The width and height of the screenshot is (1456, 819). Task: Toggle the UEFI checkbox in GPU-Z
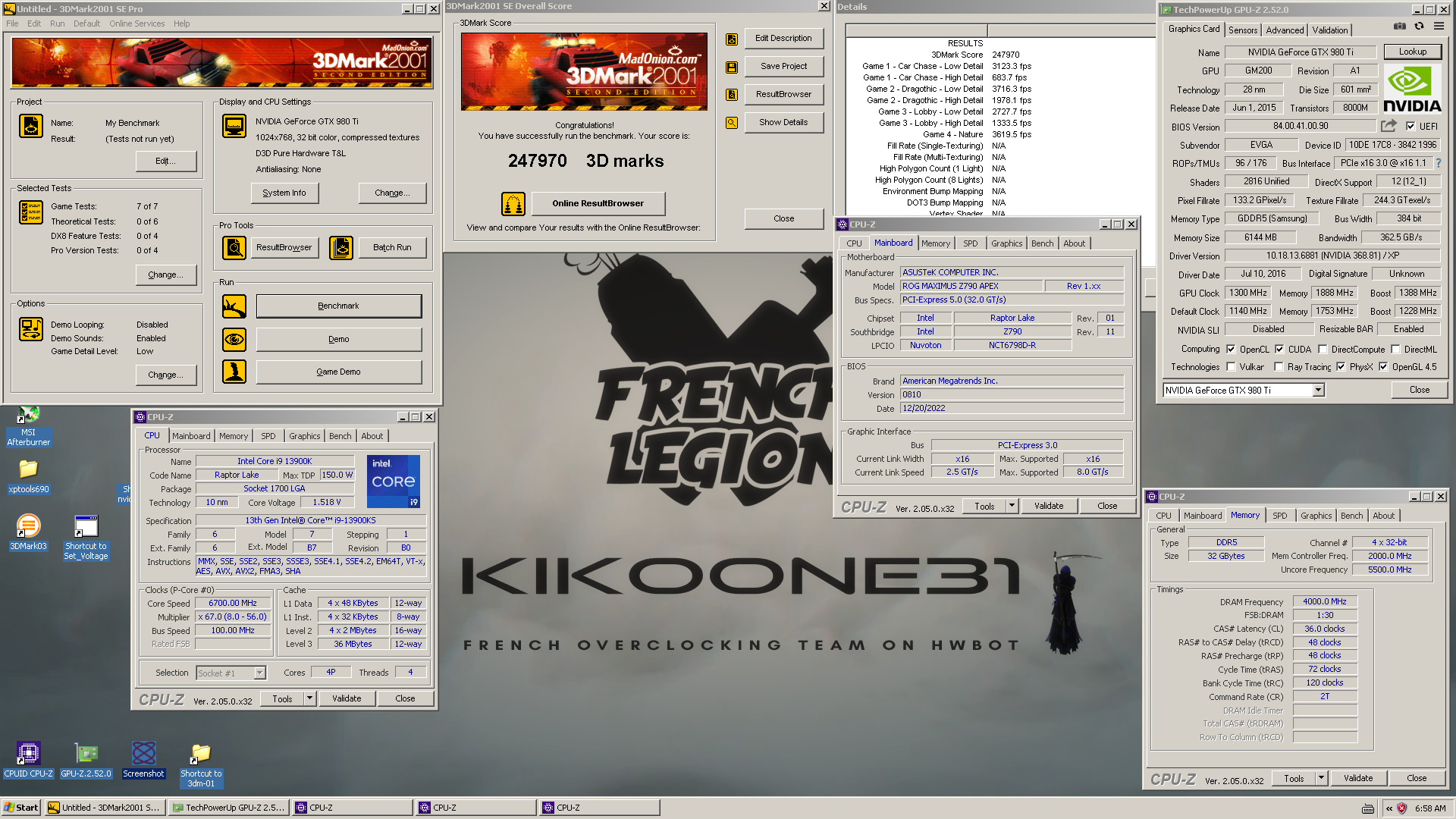coord(1410,127)
